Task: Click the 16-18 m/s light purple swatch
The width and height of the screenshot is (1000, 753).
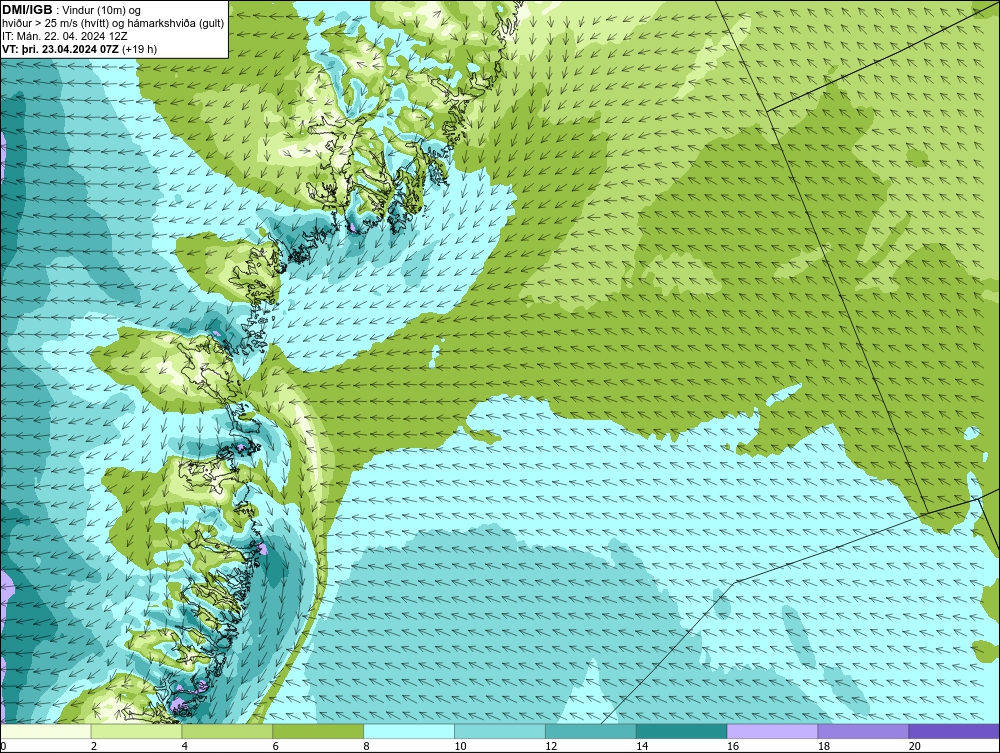Action: point(772,731)
